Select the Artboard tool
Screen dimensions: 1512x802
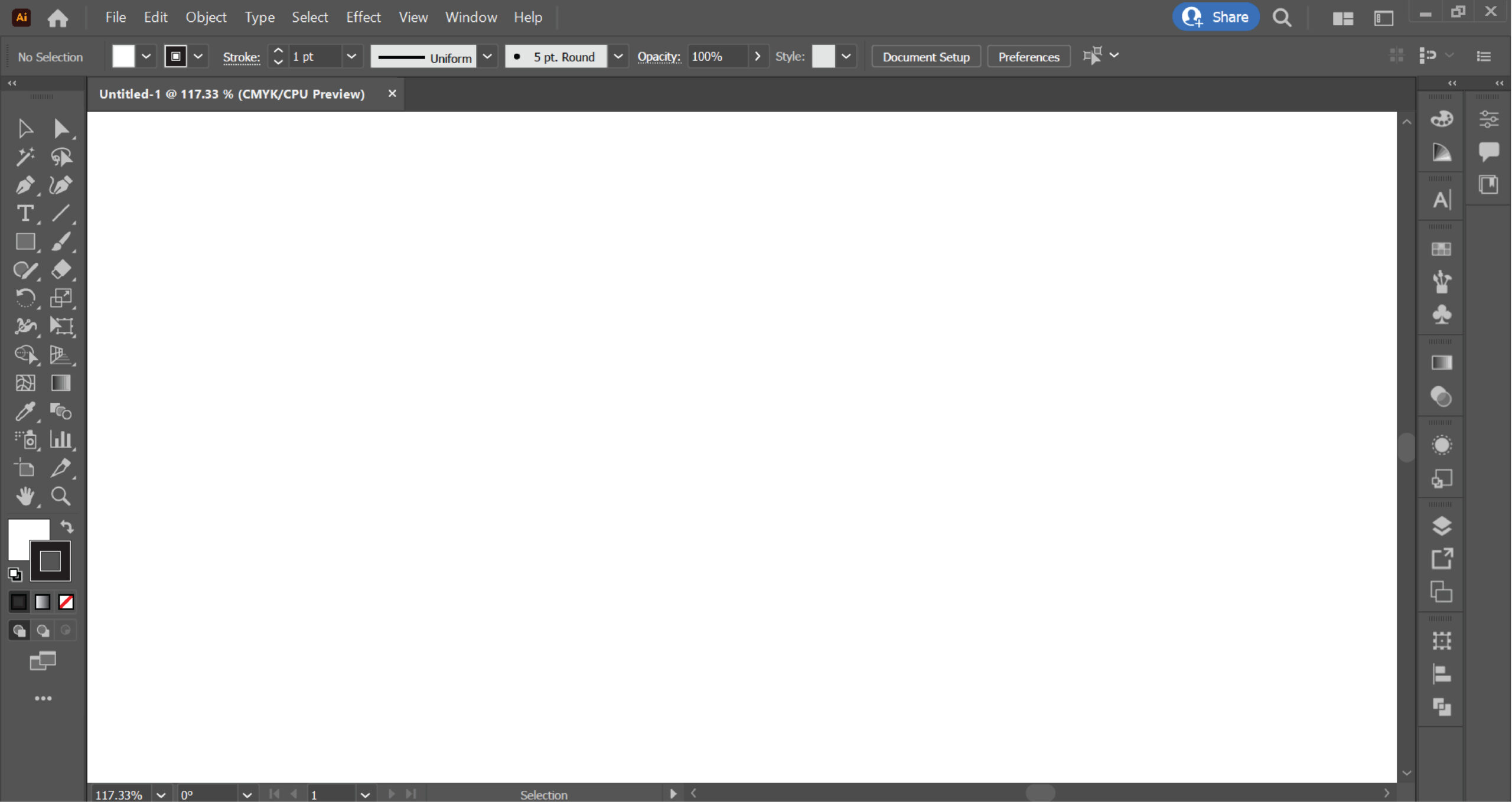[25, 468]
